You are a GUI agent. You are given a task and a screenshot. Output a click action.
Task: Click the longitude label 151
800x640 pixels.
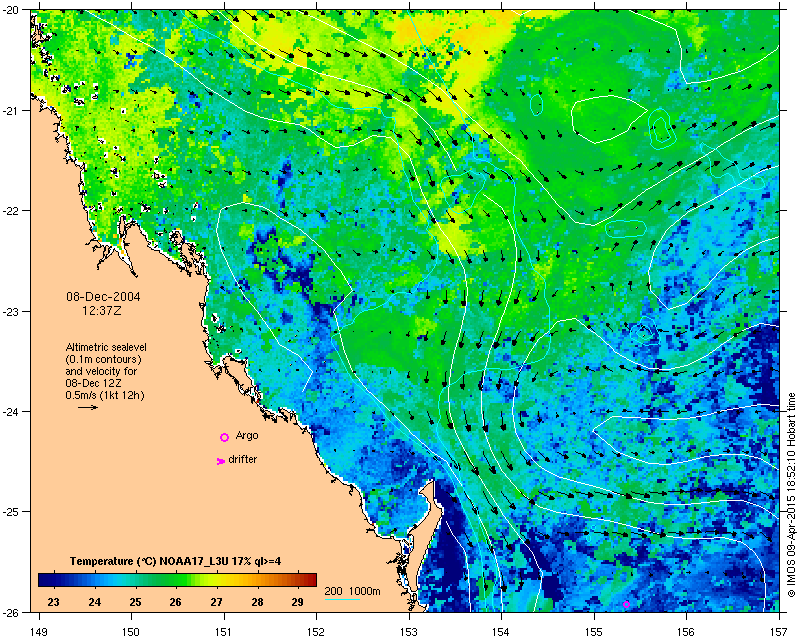[224, 632]
